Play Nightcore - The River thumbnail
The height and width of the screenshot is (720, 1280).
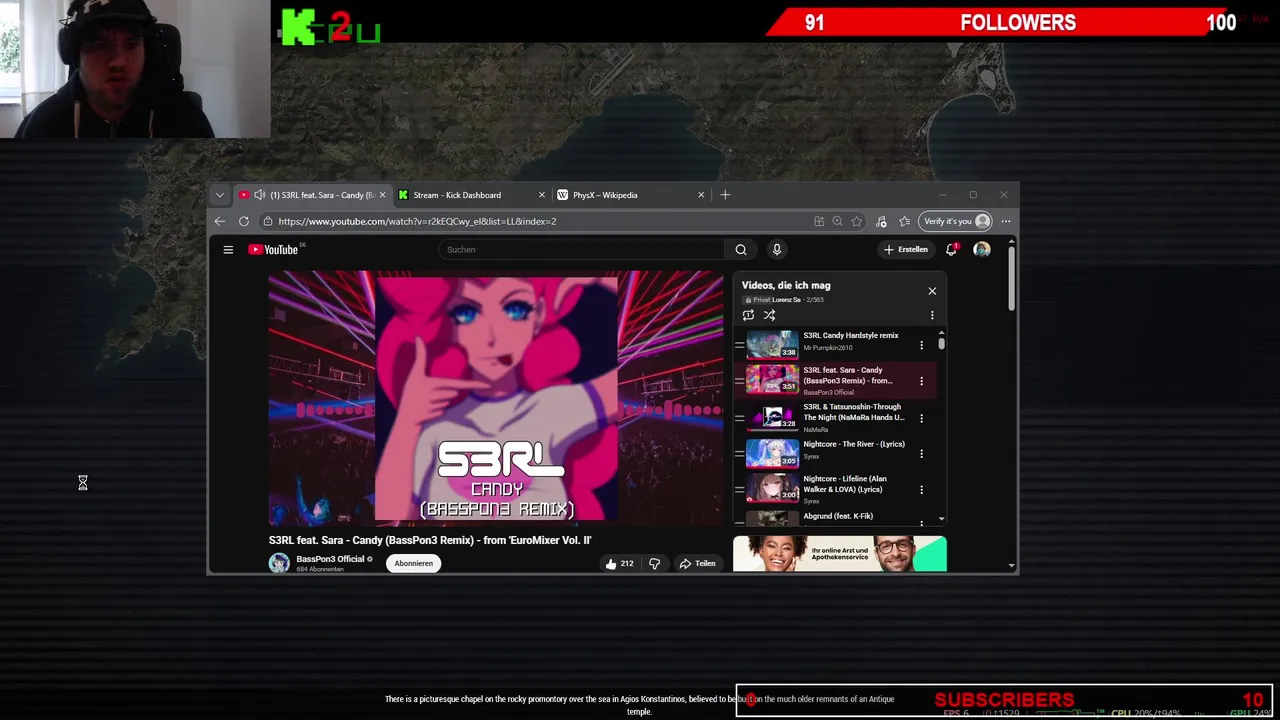(772, 454)
